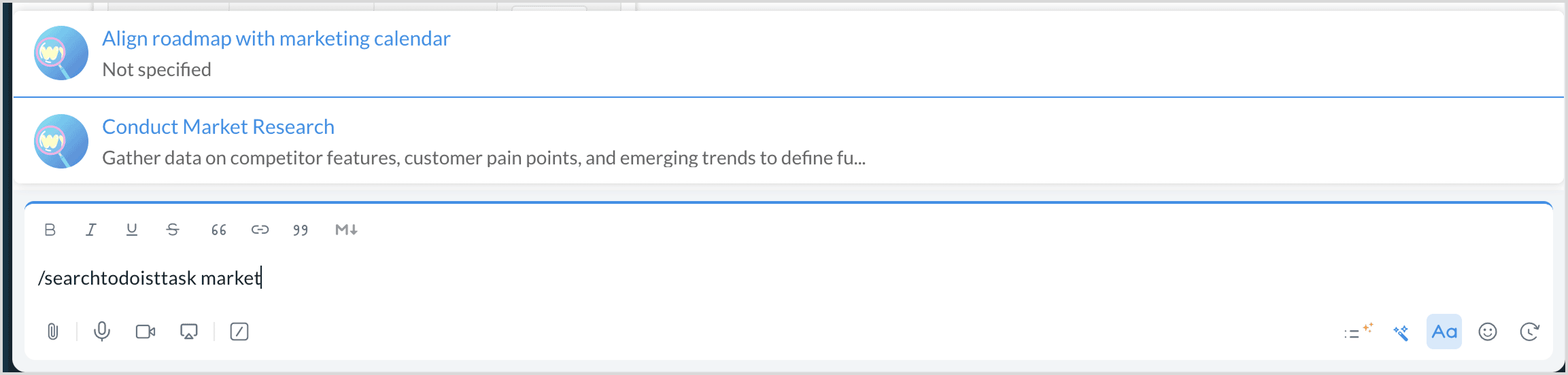Attach a file with the paperclip icon
Image resolution: width=1568 pixels, height=375 pixels.
tap(52, 332)
